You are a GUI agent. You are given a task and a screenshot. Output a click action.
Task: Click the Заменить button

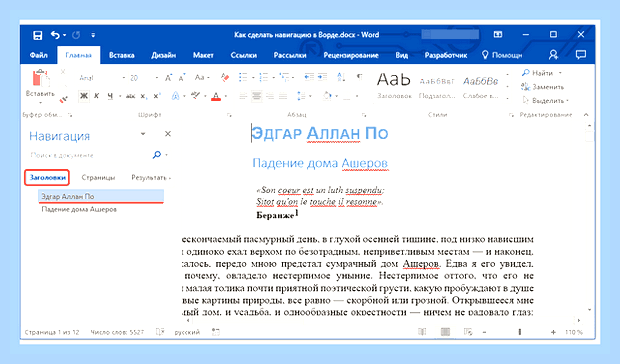tap(542, 87)
